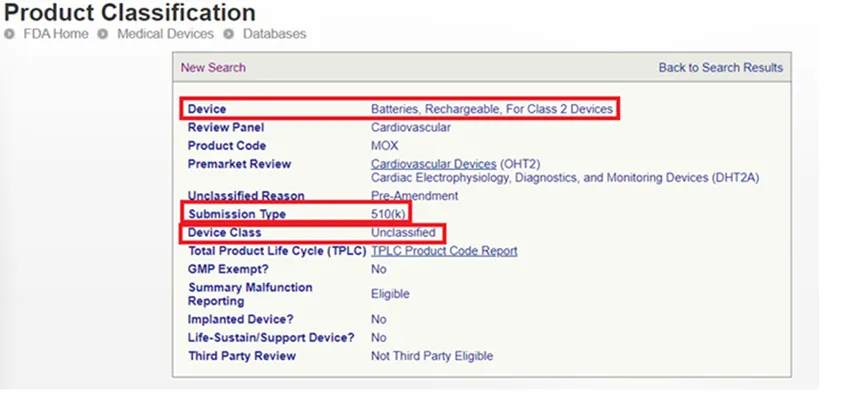This screenshot has height=403, width=865.
Task: Select the Cardiac Electrophysiology (DHT2A) text line
Action: [x=565, y=178]
